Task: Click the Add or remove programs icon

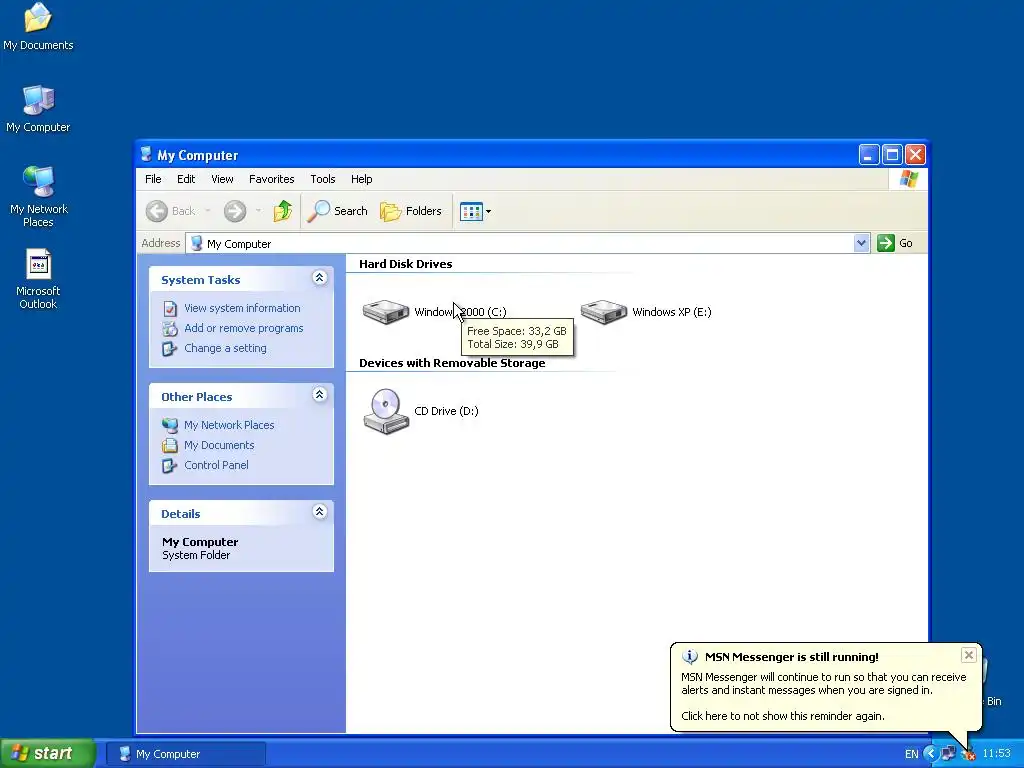Action: 170,328
